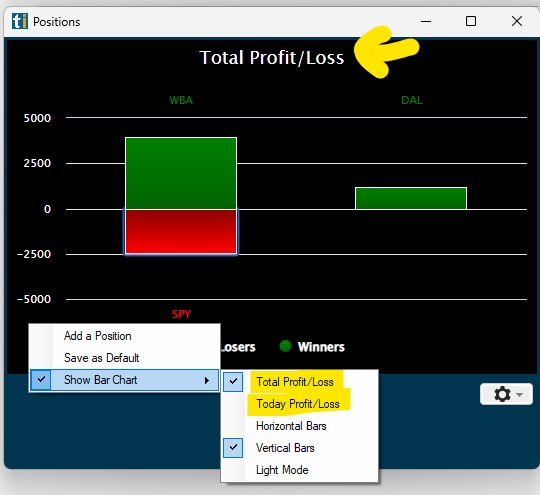Expand the Show Bar Chart submenu arrow
Viewport: 540px width, 495px height.
[x=207, y=380]
